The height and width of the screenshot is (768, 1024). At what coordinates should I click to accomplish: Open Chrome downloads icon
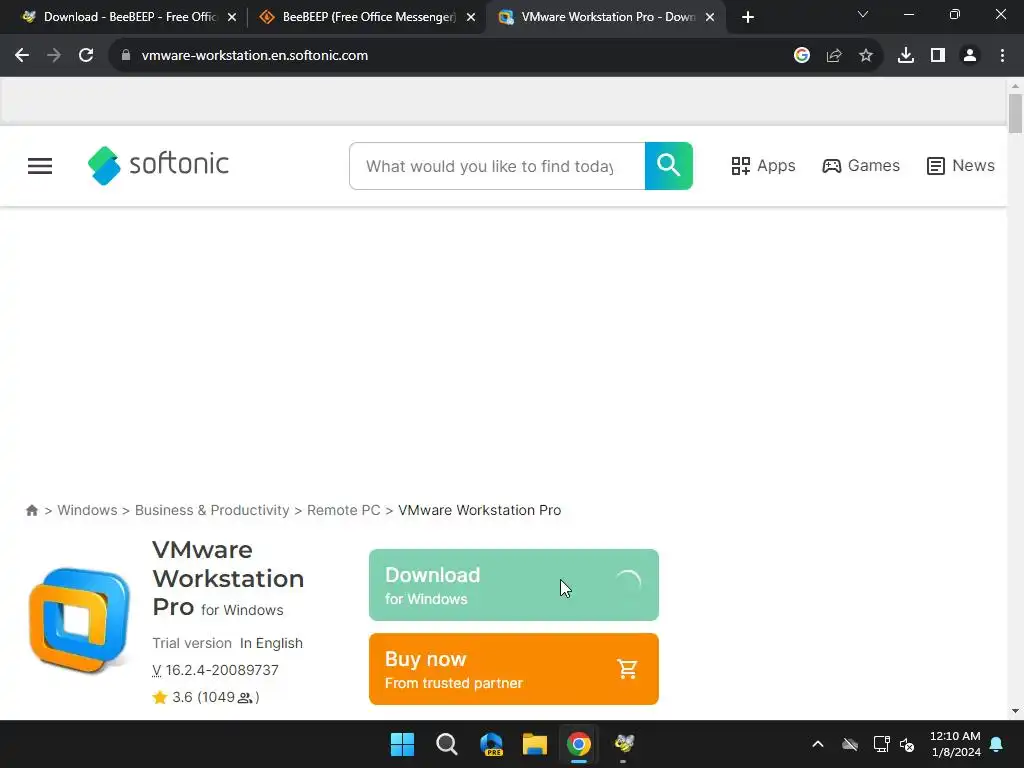point(906,56)
